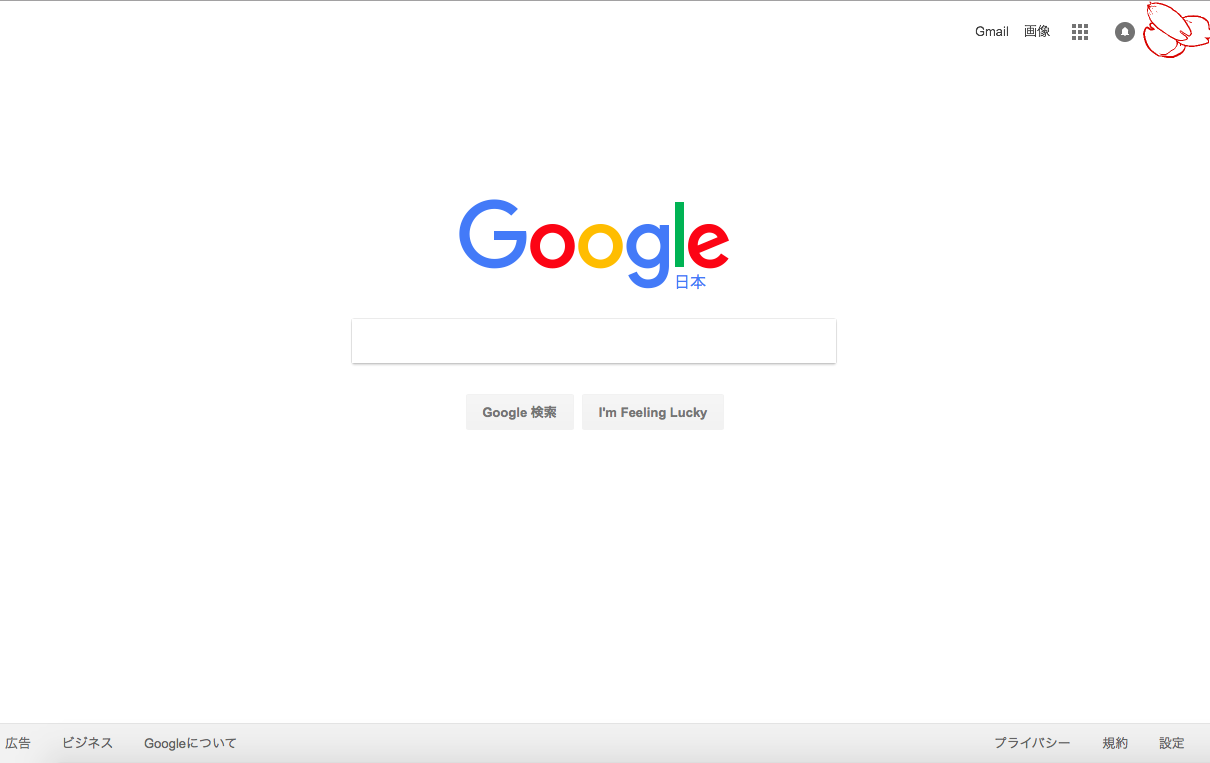Viewport: 1210px width, 763px height.
Task: Click the blue capital G in logo
Action: 493,235
